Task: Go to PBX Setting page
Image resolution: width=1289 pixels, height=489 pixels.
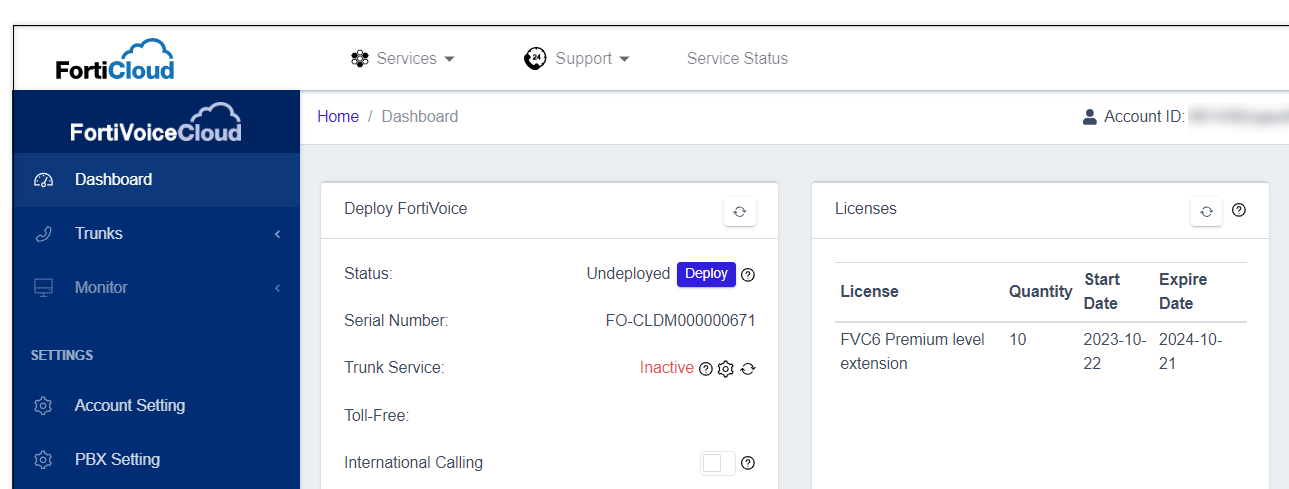Action: [116, 460]
